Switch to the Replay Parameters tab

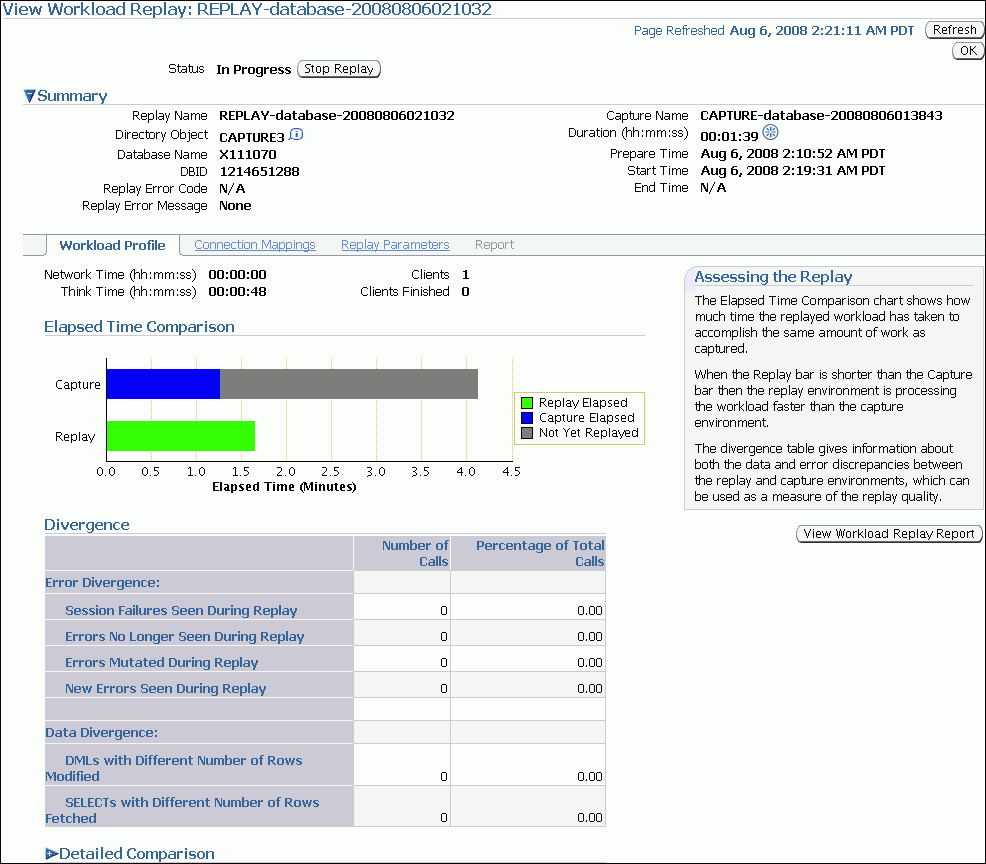(395, 245)
